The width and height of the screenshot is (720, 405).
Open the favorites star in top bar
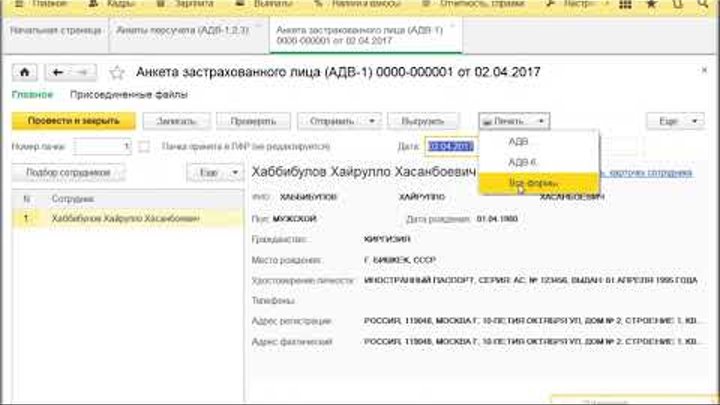tap(651, 4)
